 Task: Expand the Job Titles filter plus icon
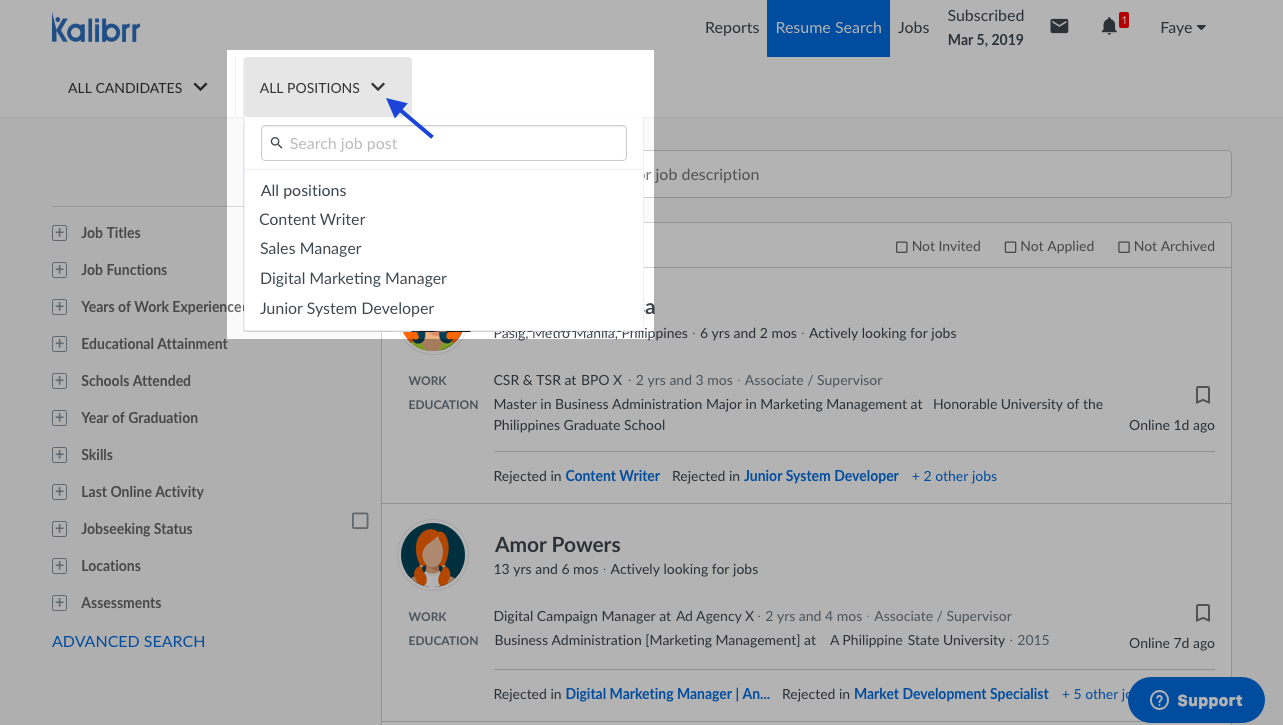pyautogui.click(x=60, y=233)
